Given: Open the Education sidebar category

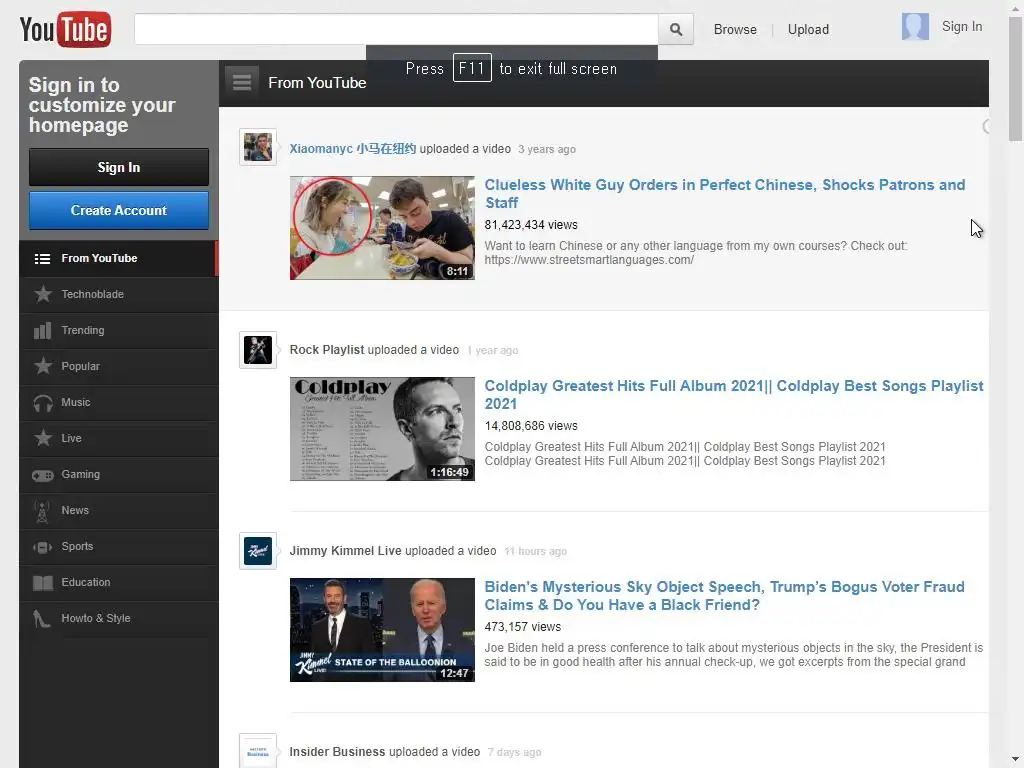Looking at the screenshot, I should [119, 582].
